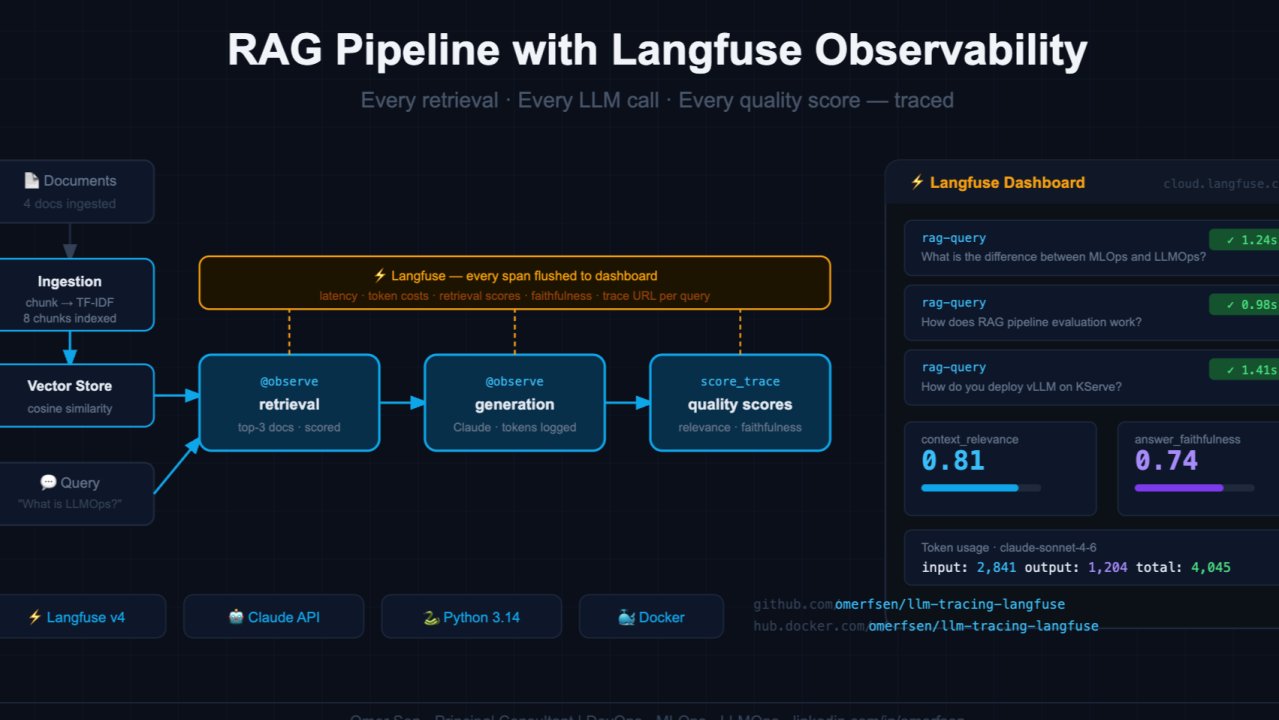Open the cloud.langfuse dashboard URL
Viewport: 1279px width, 720px height.
(1221, 184)
